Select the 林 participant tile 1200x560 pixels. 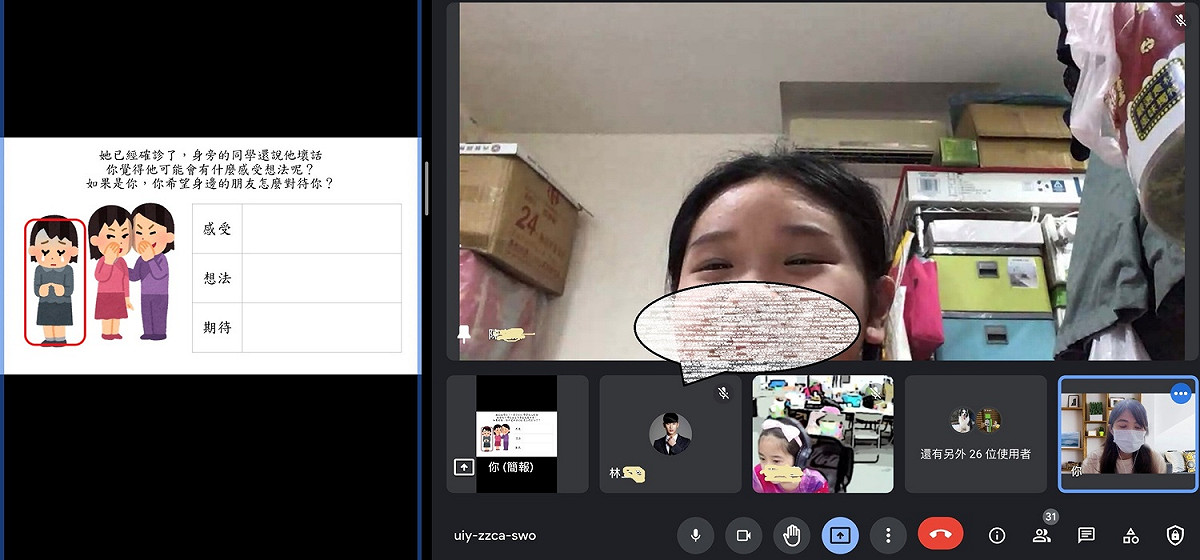point(670,434)
